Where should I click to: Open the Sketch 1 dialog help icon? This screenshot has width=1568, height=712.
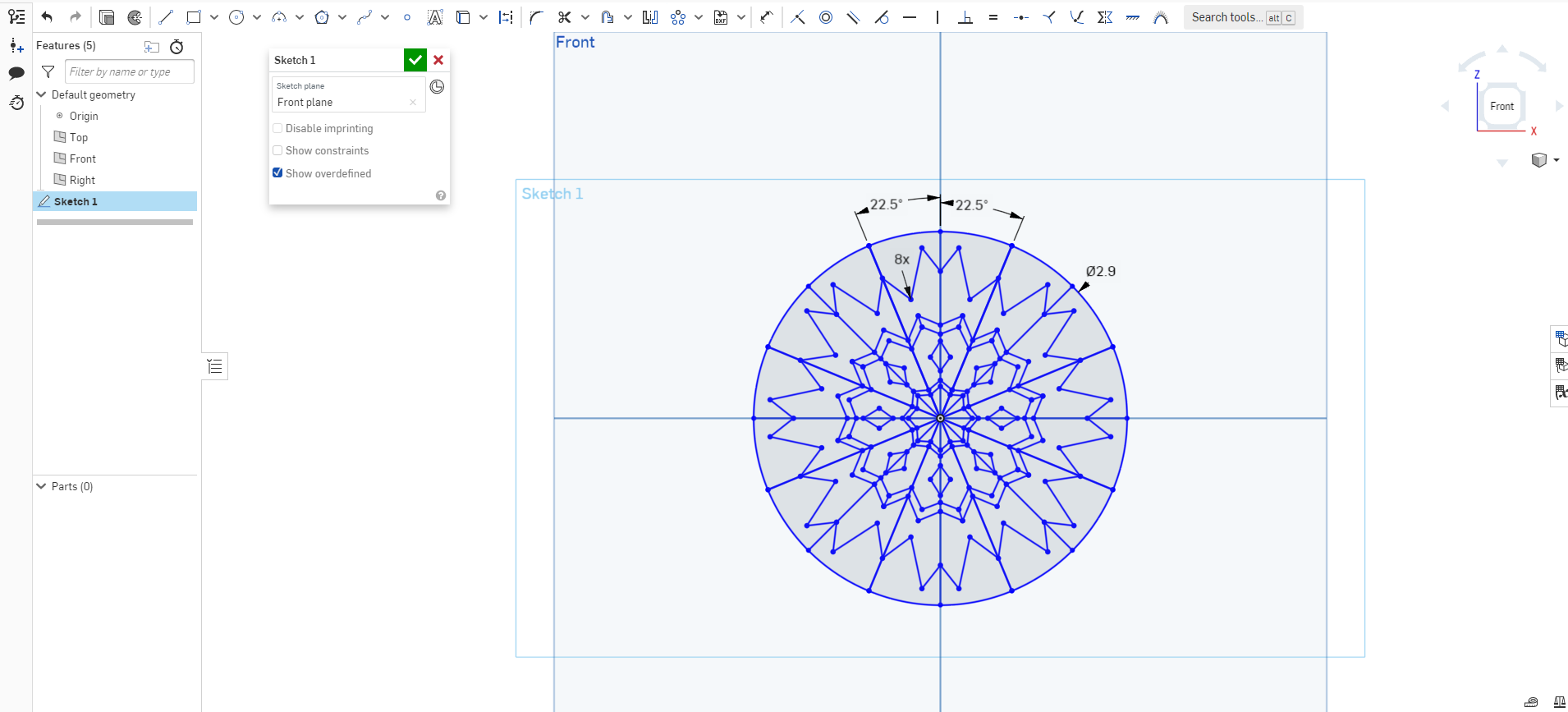[441, 195]
